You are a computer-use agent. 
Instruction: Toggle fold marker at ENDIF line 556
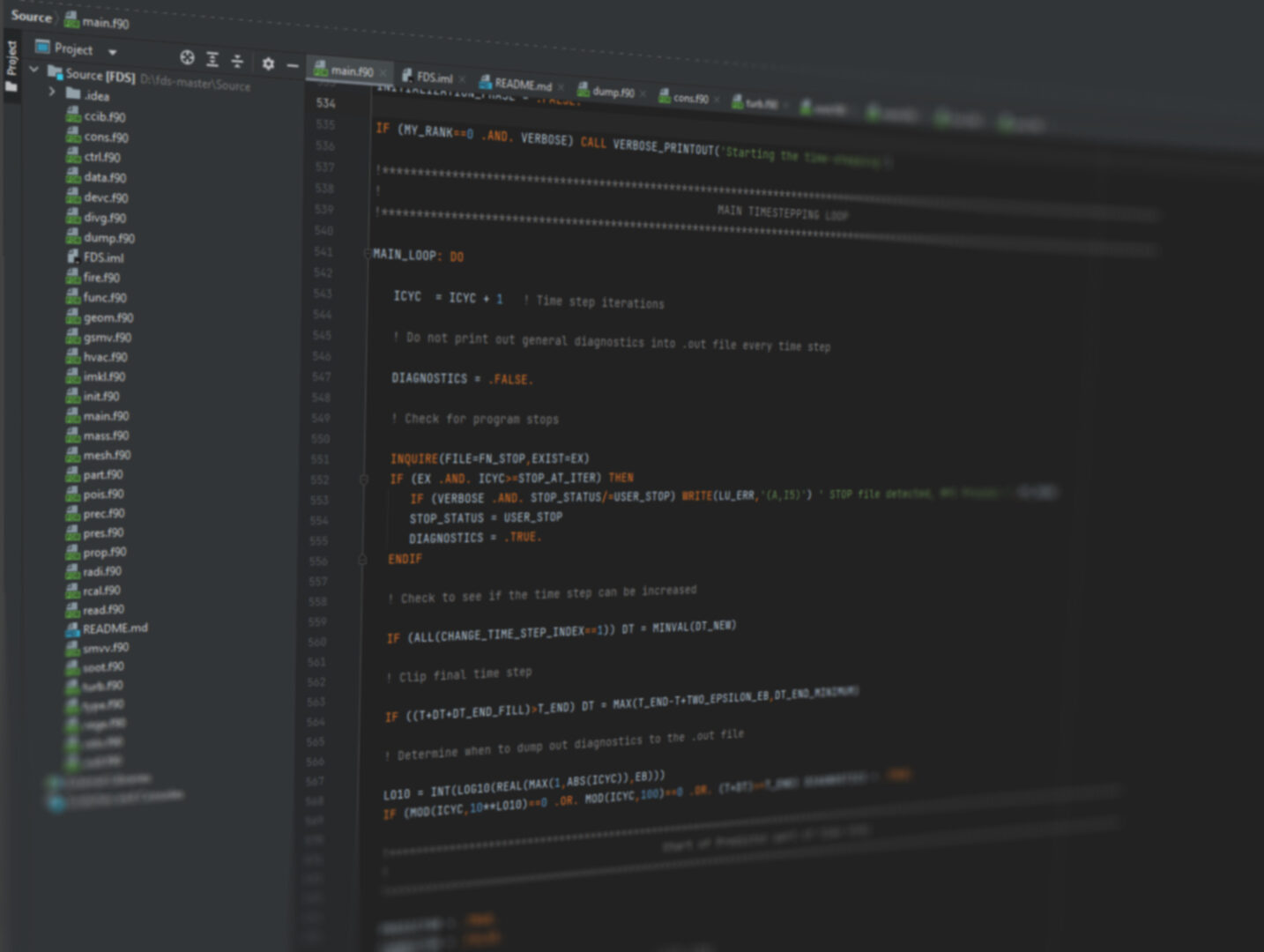(362, 560)
